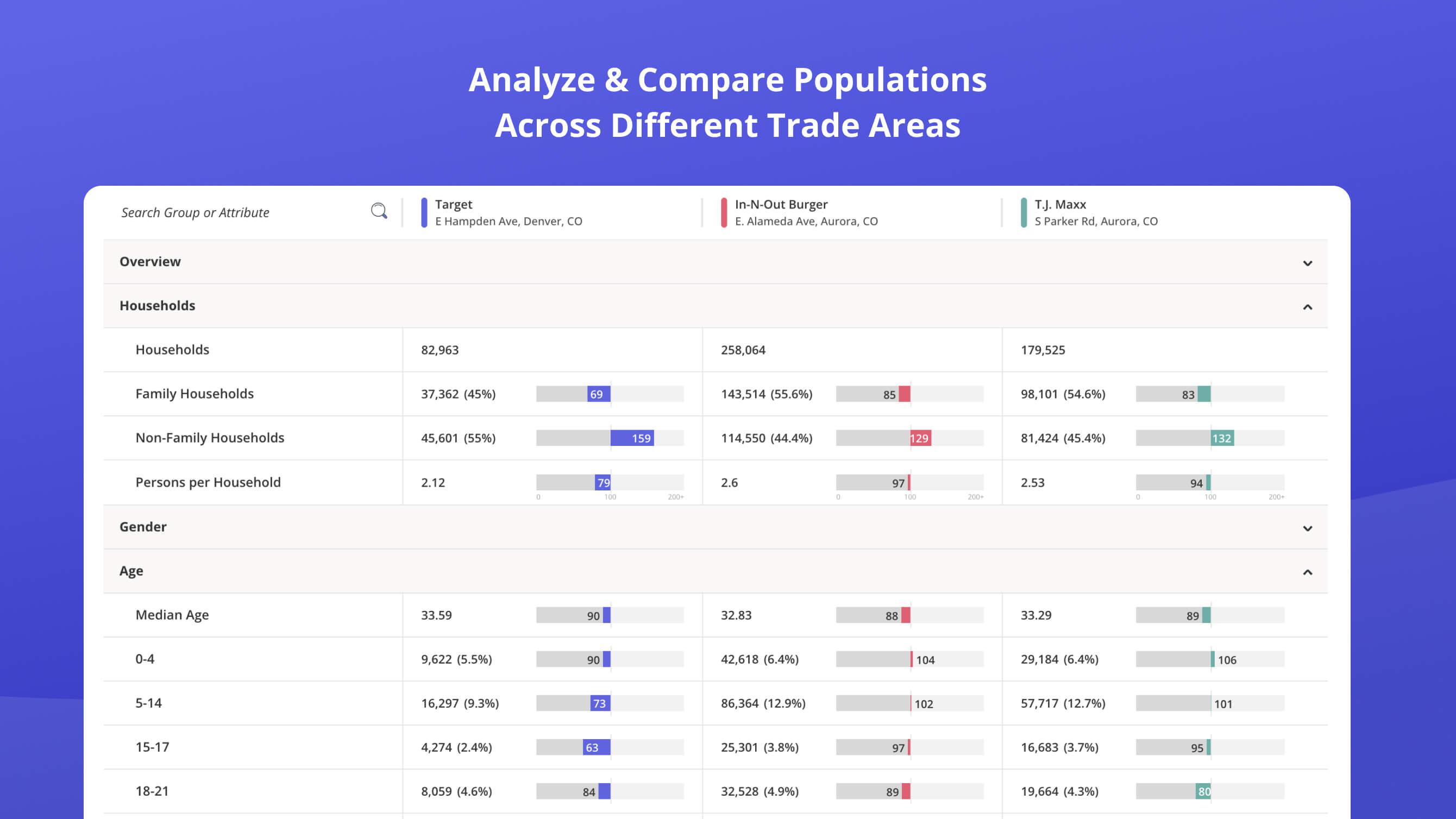The width and height of the screenshot is (1456, 819).
Task: Collapse the Age section chevron
Action: click(x=1307, y=572)
